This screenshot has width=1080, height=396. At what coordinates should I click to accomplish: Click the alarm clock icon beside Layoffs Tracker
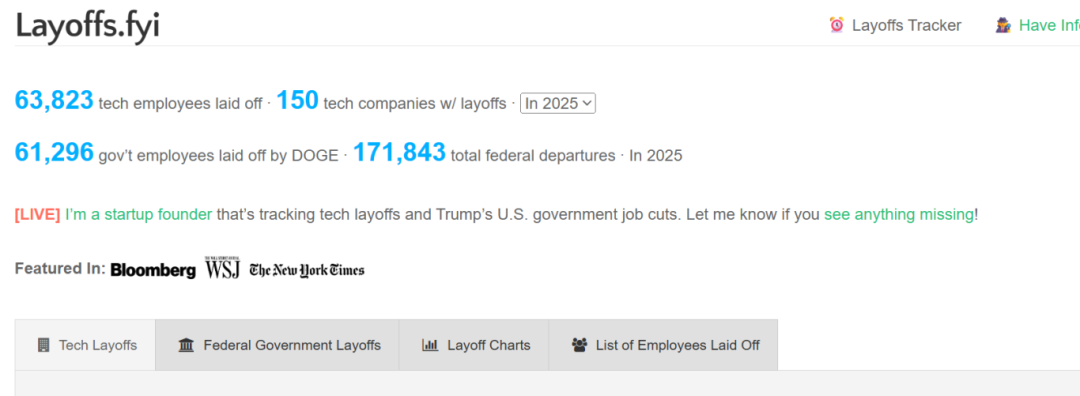pos(837,25)
